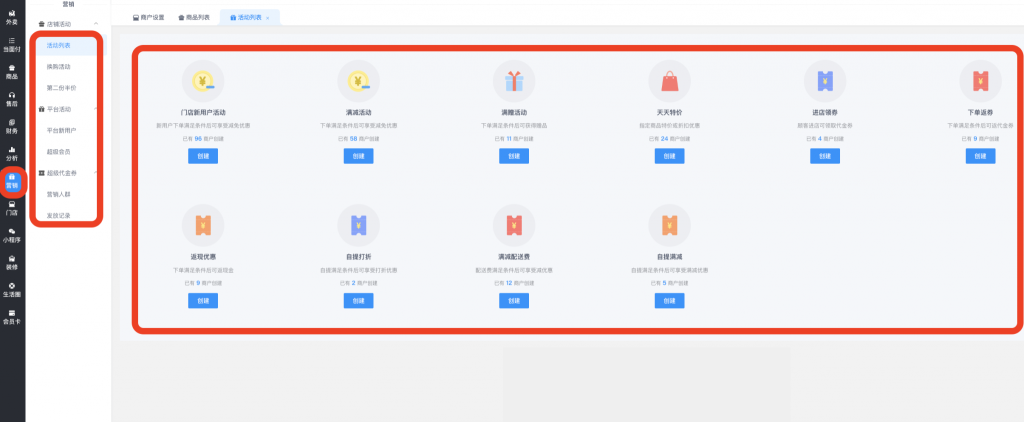Click the 门店新用户活动 coin icon

pyautogui.click(x=203, y=79)
